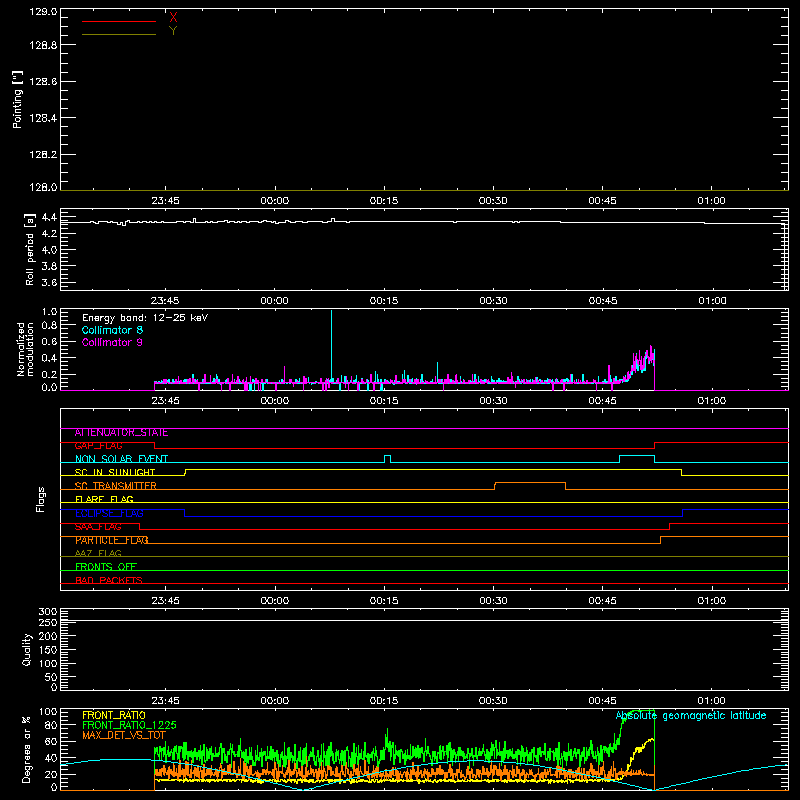The height and width of the screenshot is (800, 800).
Task: Click the Normalized modulation axis title
Action: click(24, 349)
